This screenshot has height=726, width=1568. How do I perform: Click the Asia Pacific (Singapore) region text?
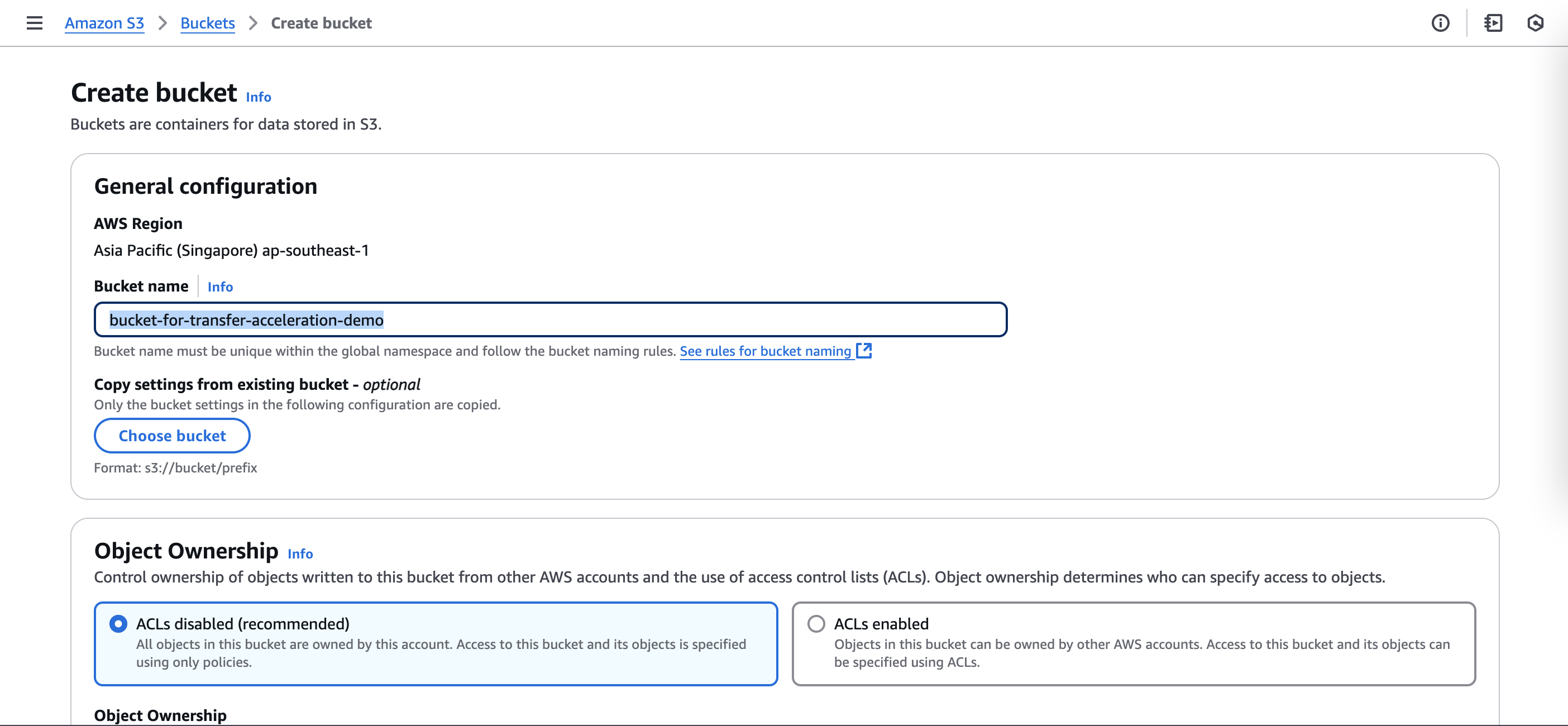[231, 251]
